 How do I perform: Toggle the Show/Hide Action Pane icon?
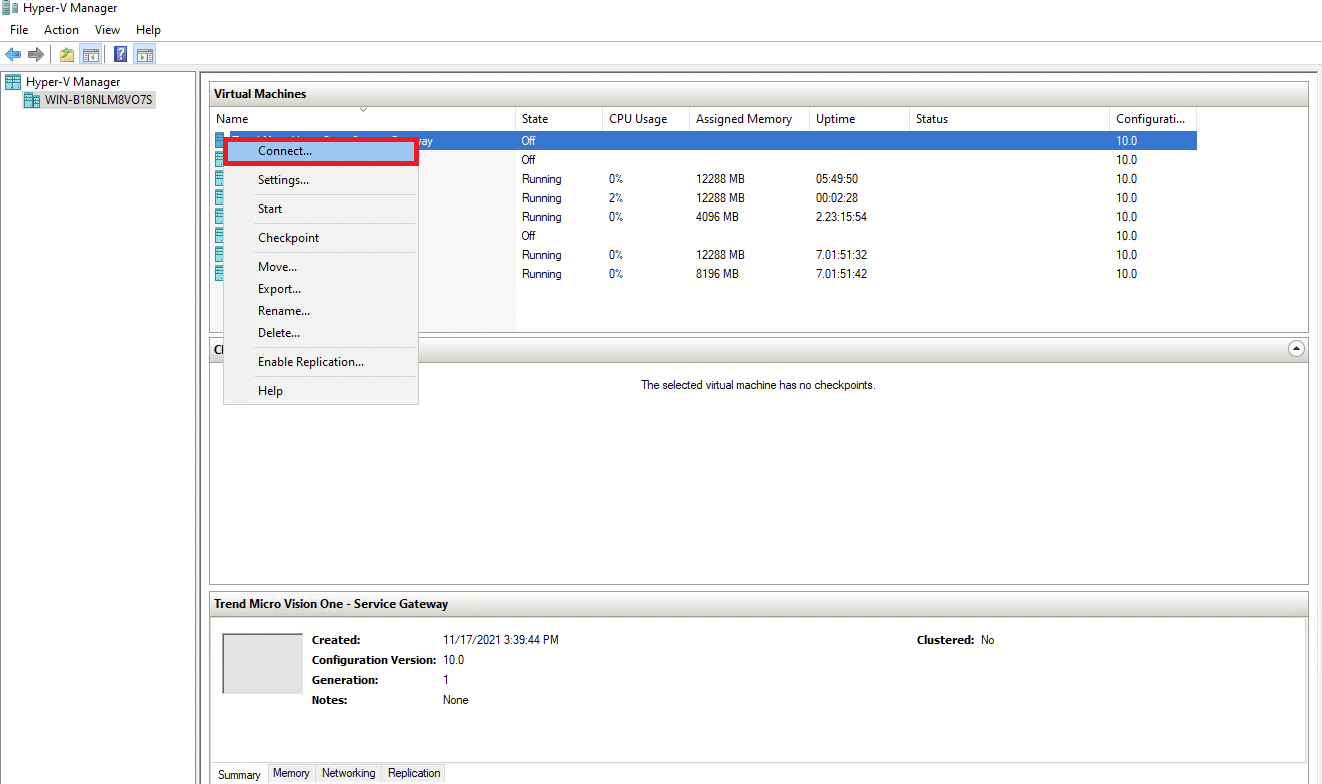pyautogui.click(x=145, y=54)
